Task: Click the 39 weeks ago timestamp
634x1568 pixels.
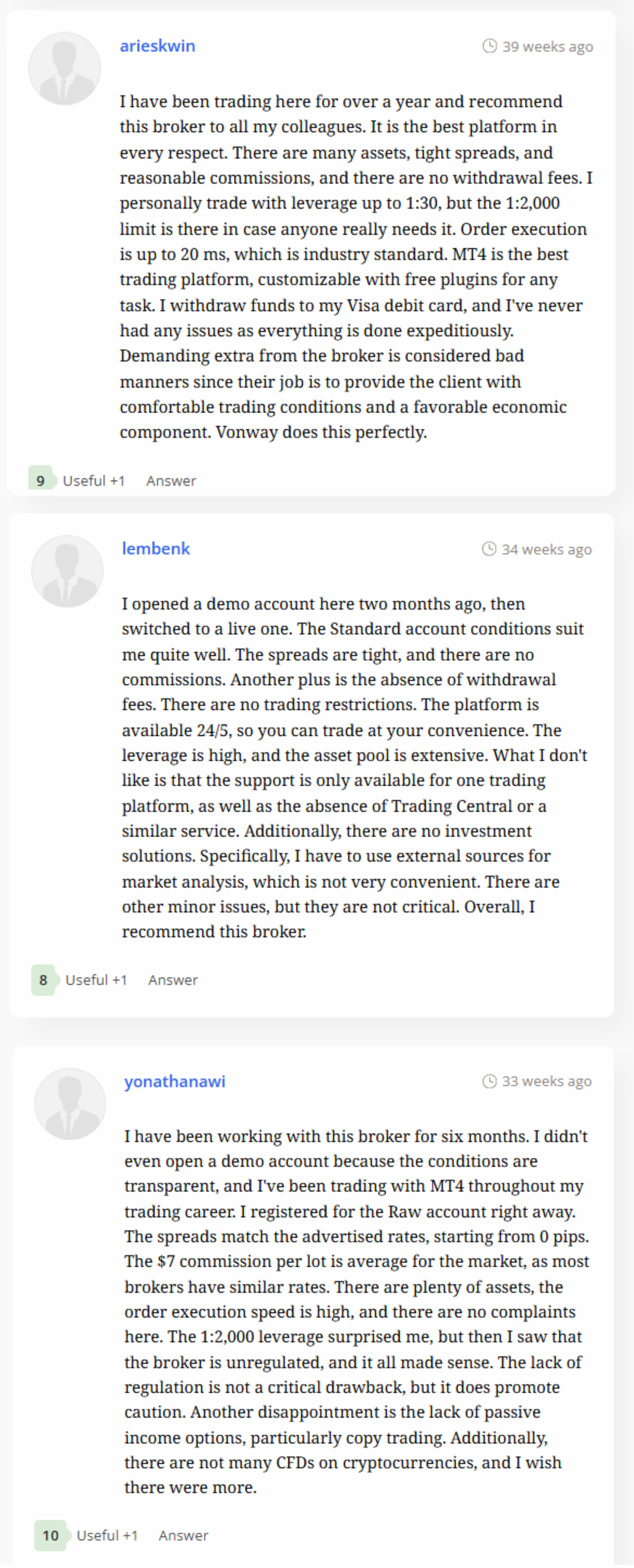Action: (x=548, y=47)
